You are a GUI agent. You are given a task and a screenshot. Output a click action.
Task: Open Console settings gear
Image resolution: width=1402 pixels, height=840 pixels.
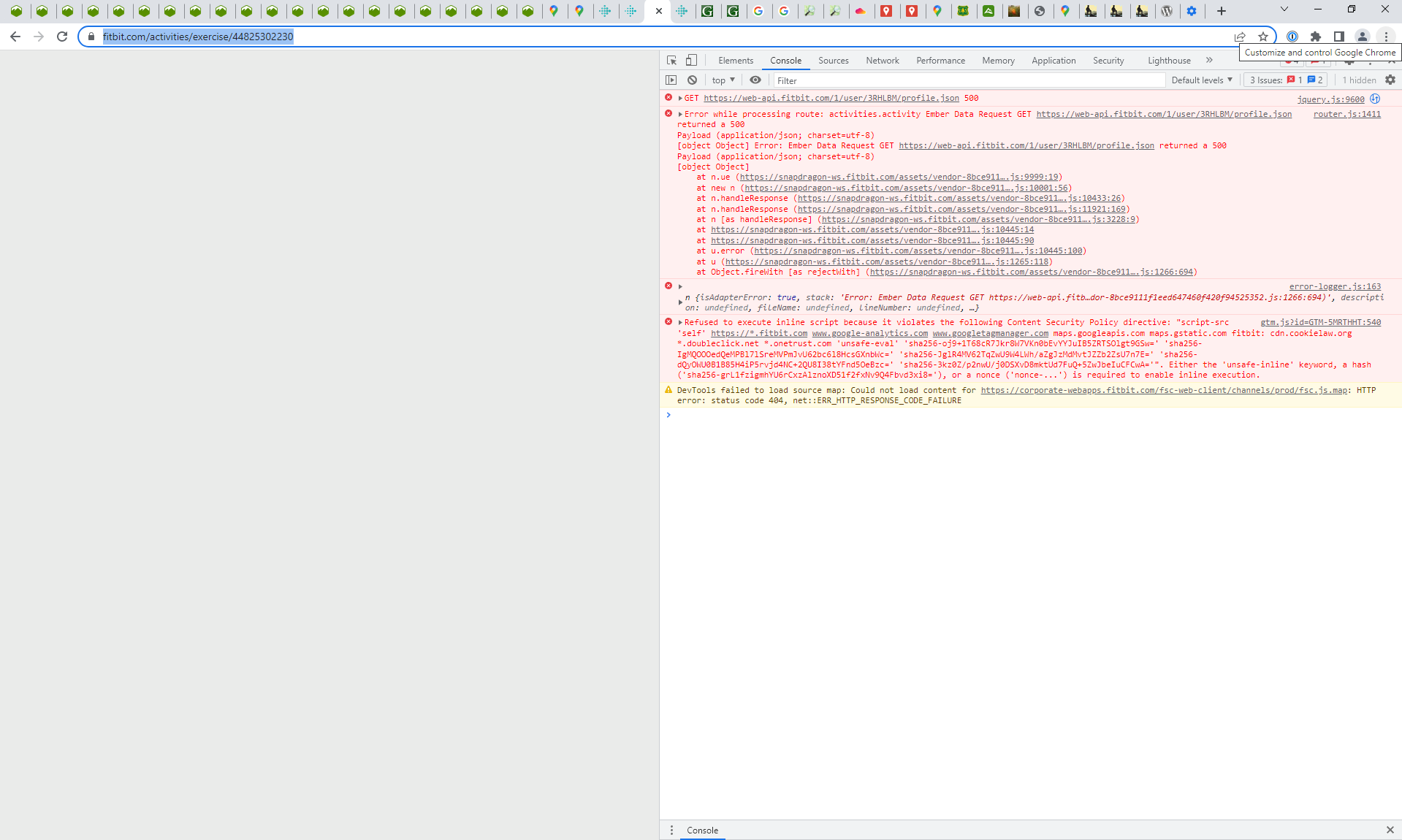pos(1390,80)
